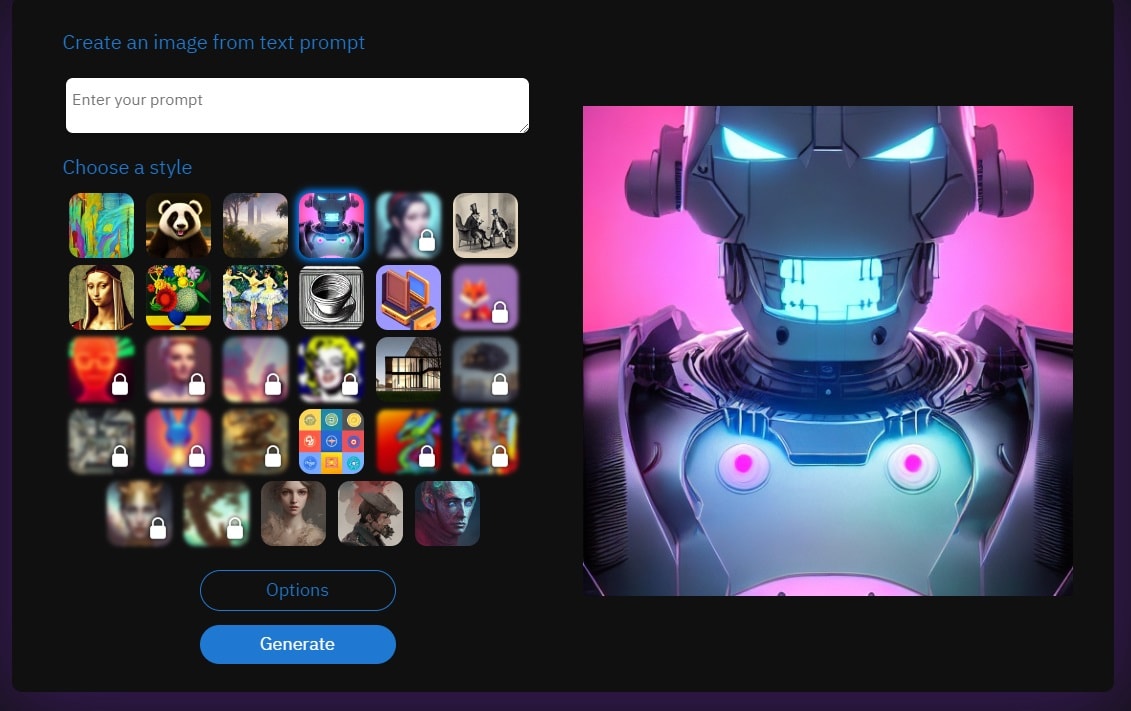Viewport: 1131px width, 711px height.
Task: Click the locked dark cloud surreal style
Action: 485,369
